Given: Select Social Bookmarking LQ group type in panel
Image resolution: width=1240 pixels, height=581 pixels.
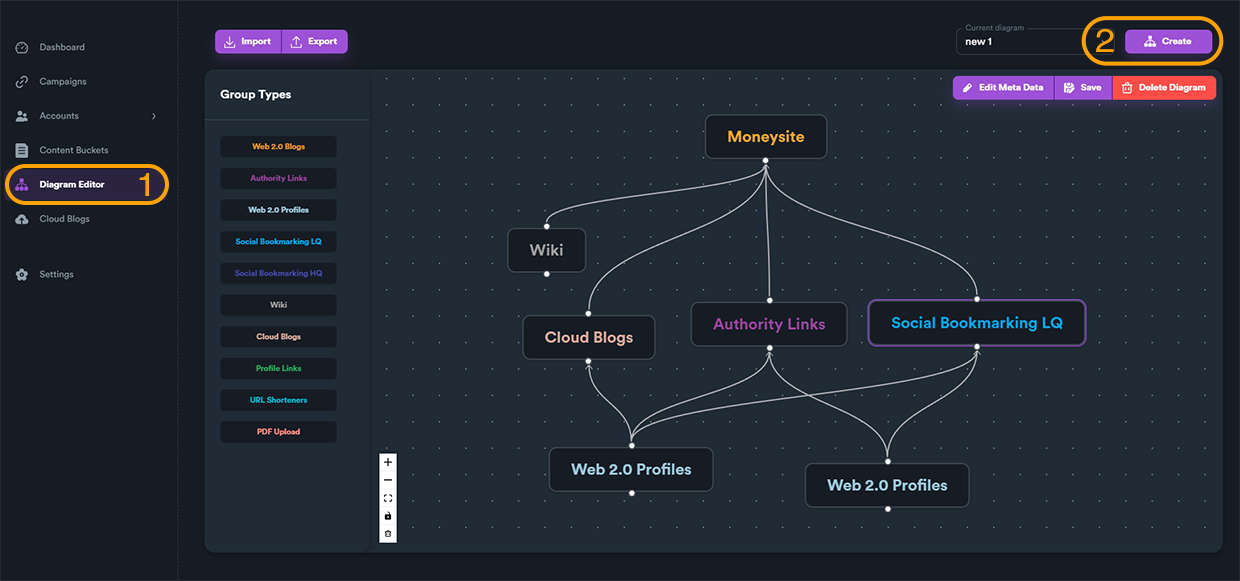Looking at the screenshot, I should pos(278,241).
